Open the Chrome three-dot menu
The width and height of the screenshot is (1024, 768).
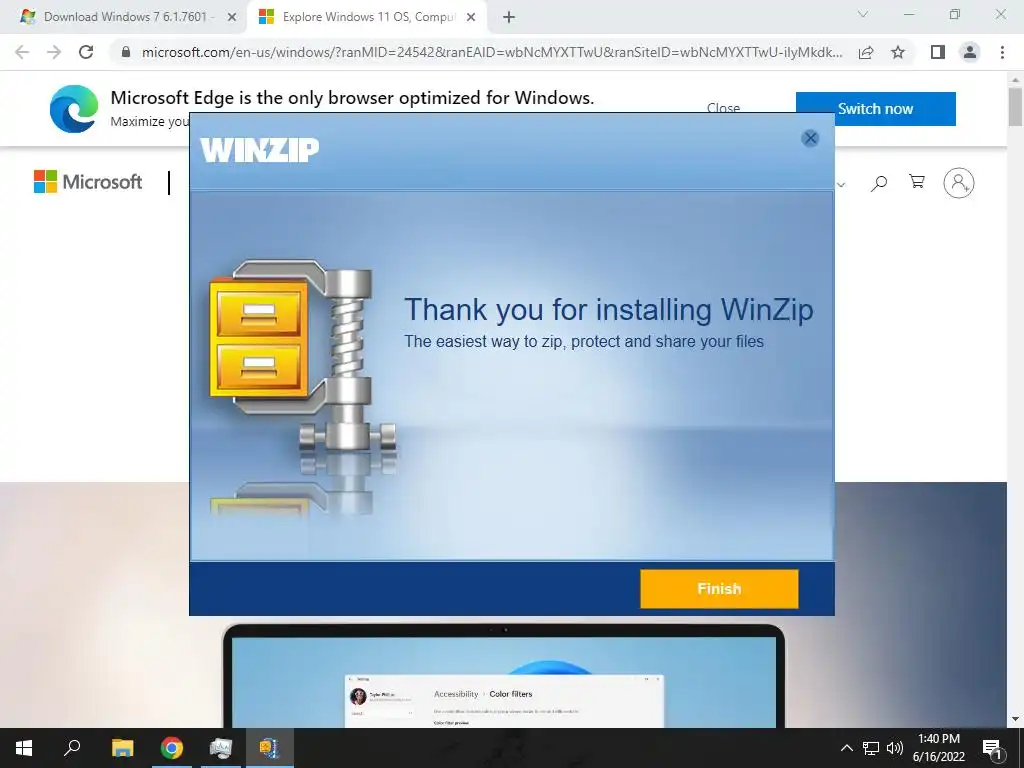[x=1002, y=52]
